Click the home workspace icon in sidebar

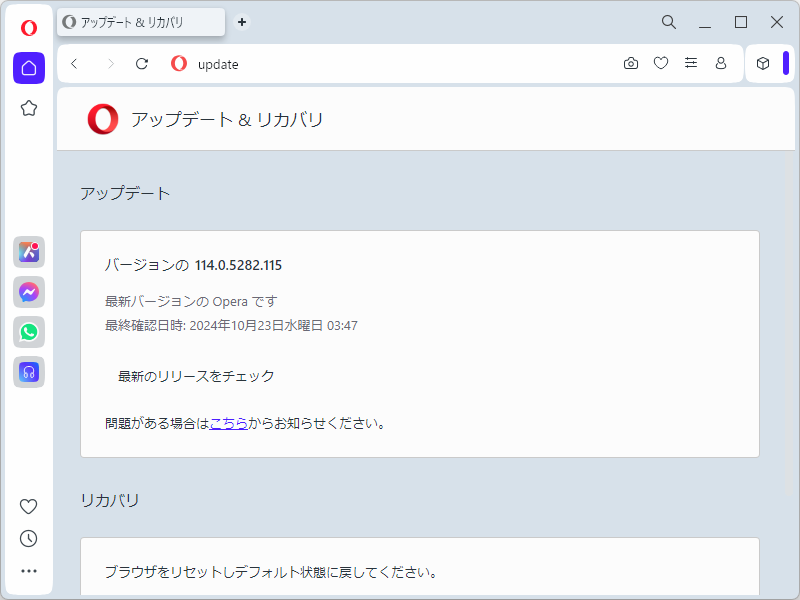pyautogui.click(x=28, y=68)
